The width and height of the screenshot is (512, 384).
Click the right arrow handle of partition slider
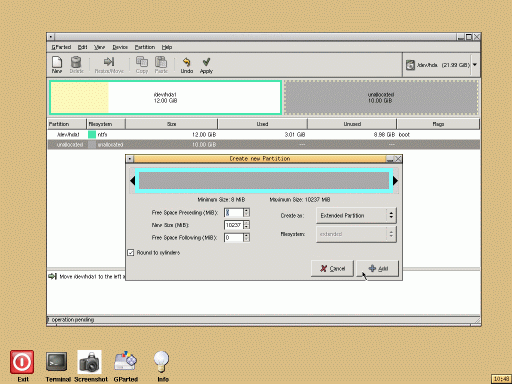(x=395, y=181)
